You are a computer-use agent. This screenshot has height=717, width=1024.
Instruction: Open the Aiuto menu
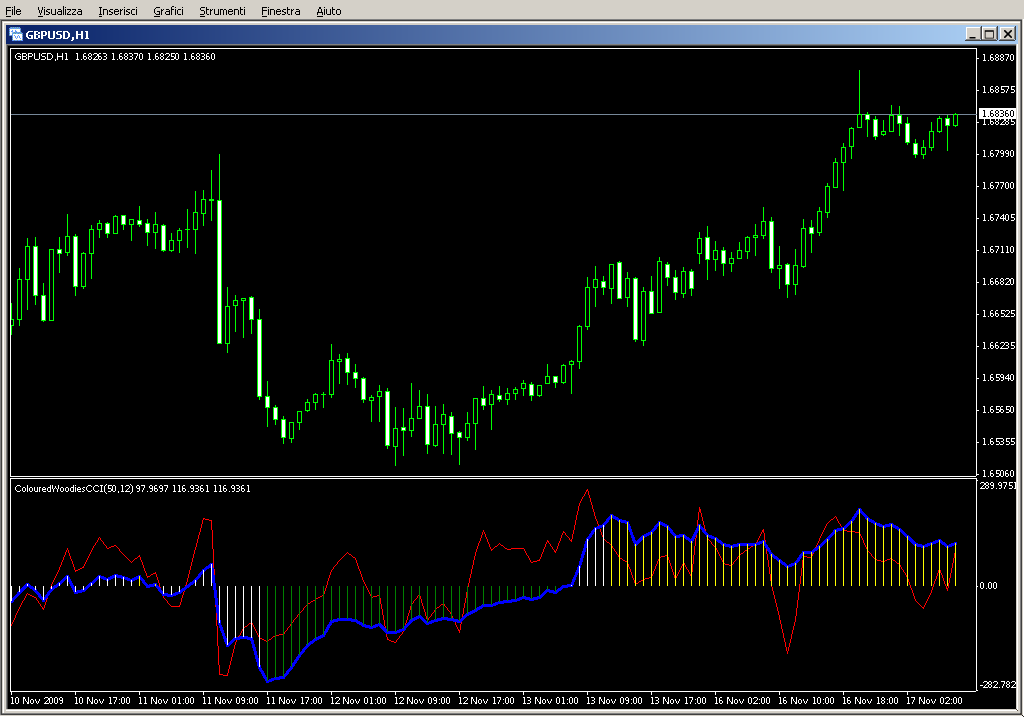328,11
